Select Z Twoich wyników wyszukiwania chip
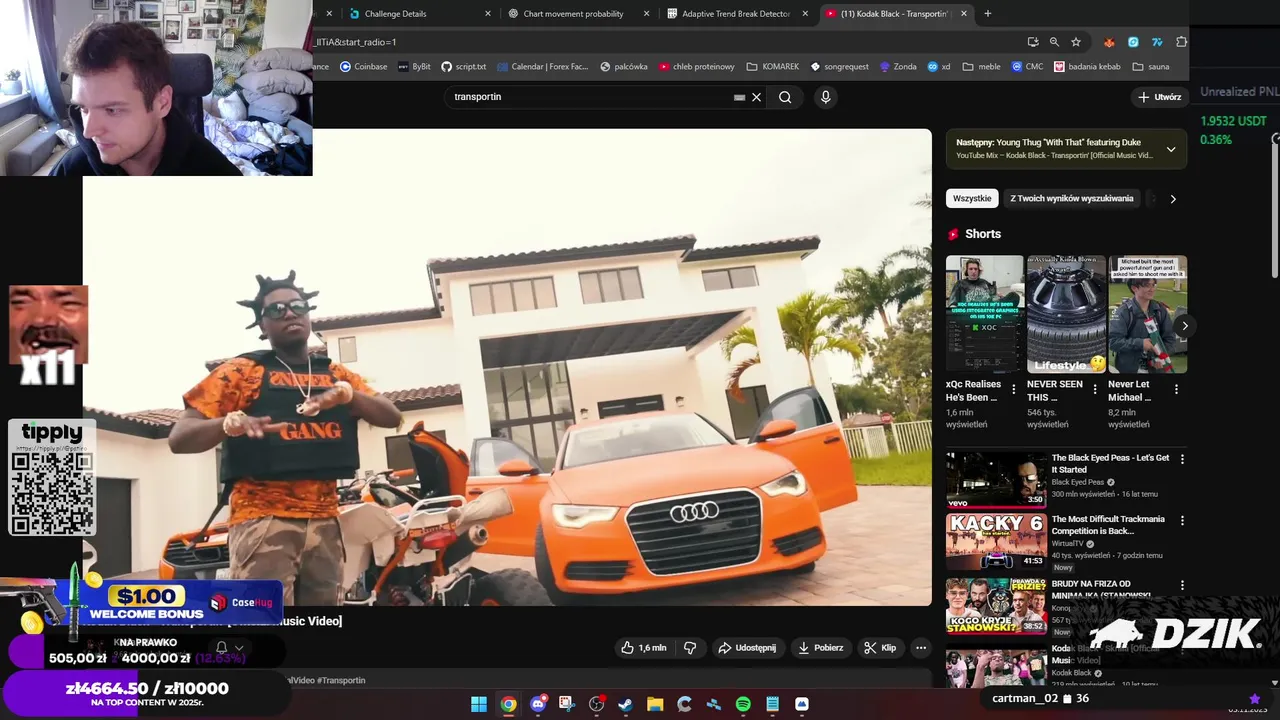The width and height of the screenshot is (1280, 720). coord(1072,198)
